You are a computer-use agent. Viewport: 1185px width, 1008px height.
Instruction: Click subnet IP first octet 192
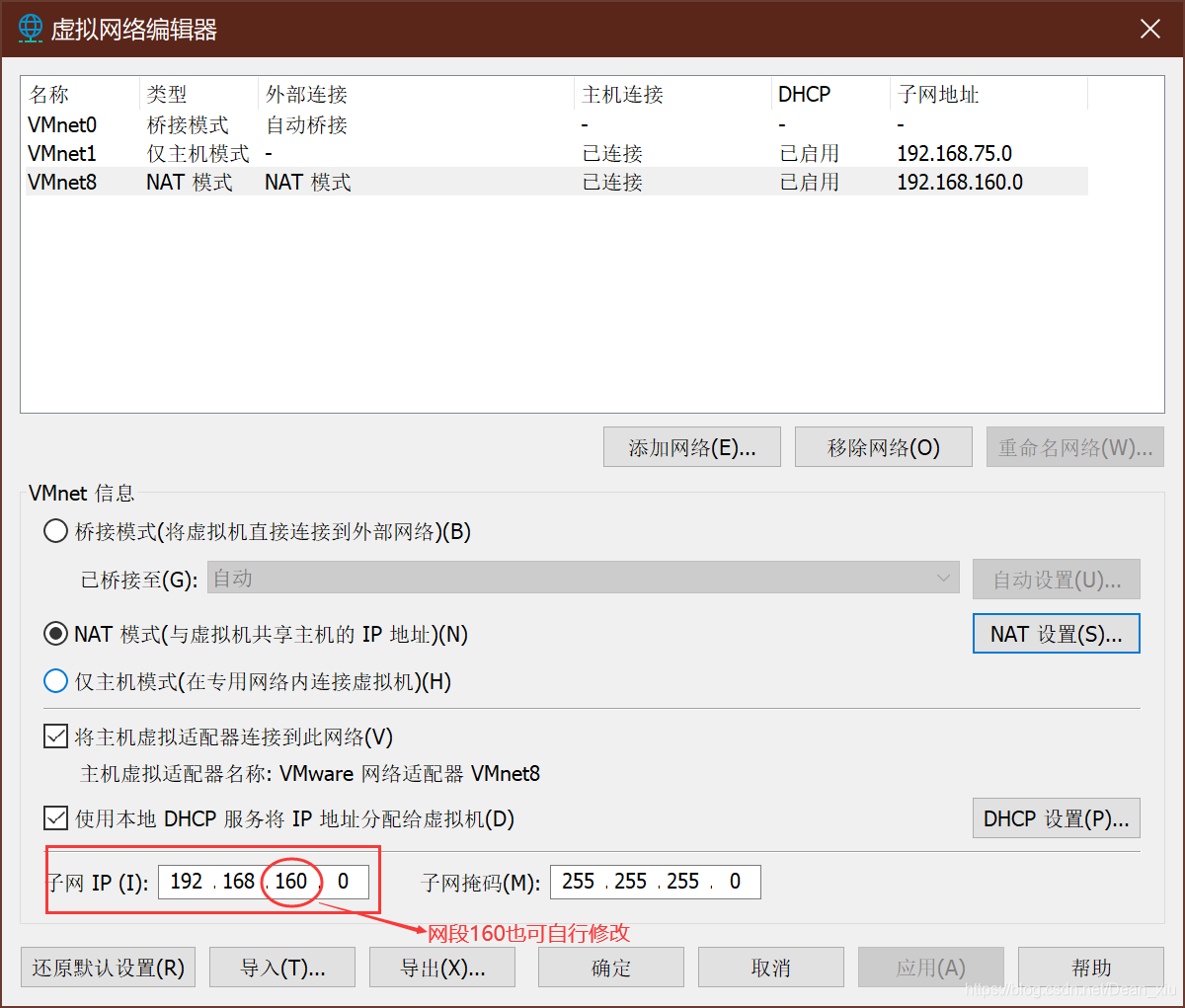(187, 881)
